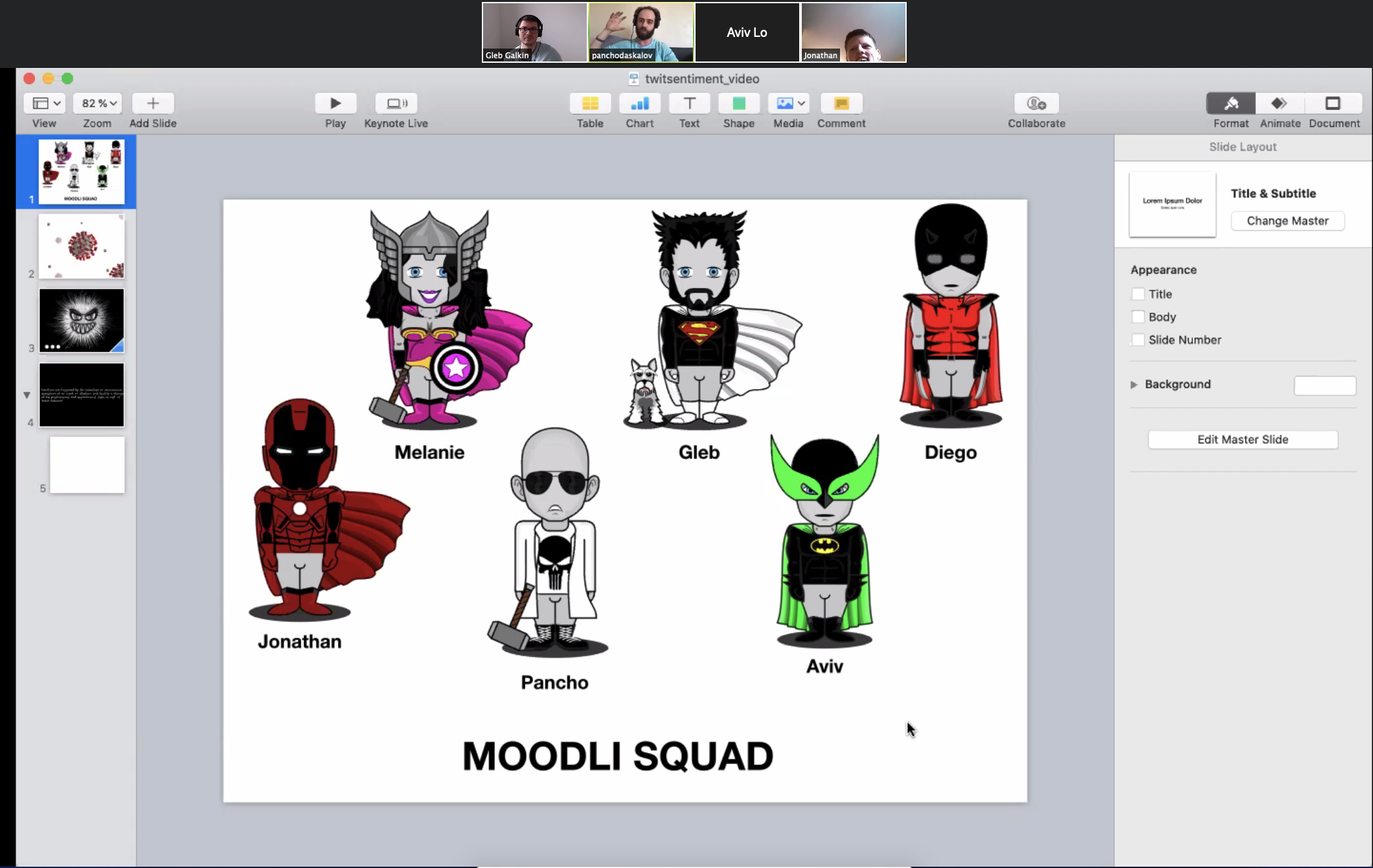The width and height of the screenshot is (1373, 868).
Task: Select the Aviv green batman character
Action: (x=824, y=540)
